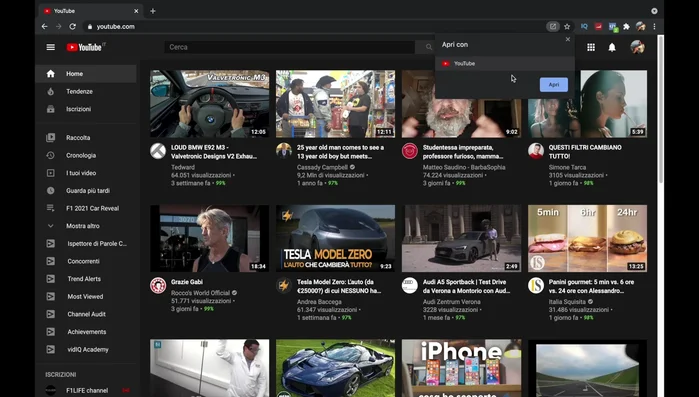The image size is (699, 397).
Task: Open I tuoi video
Action: click(x=86, y=173)
